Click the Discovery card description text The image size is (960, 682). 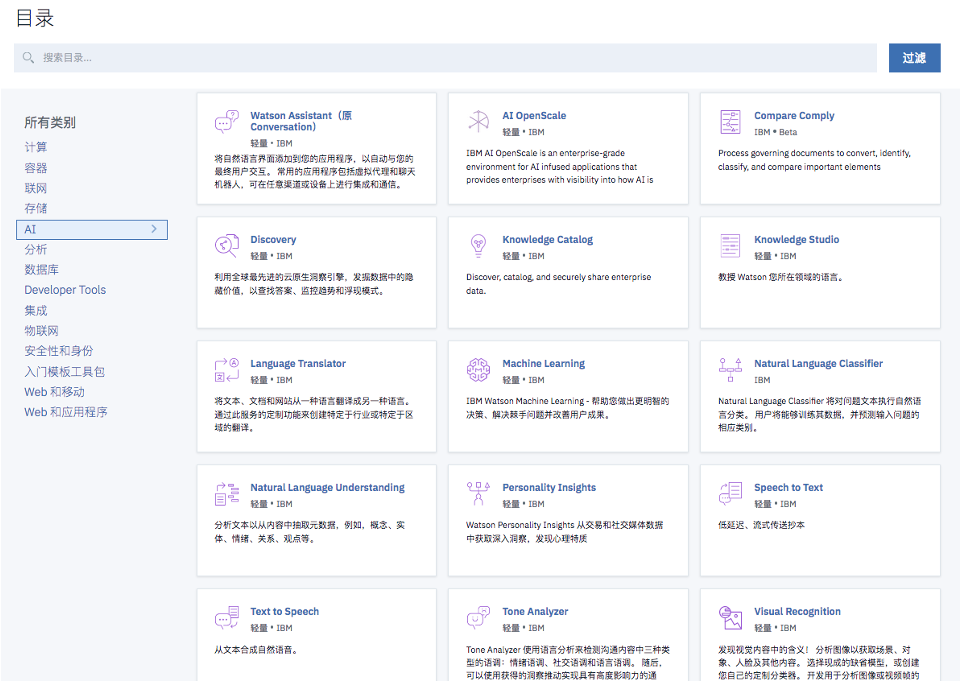pyautogui.click(x=313, y=284)
